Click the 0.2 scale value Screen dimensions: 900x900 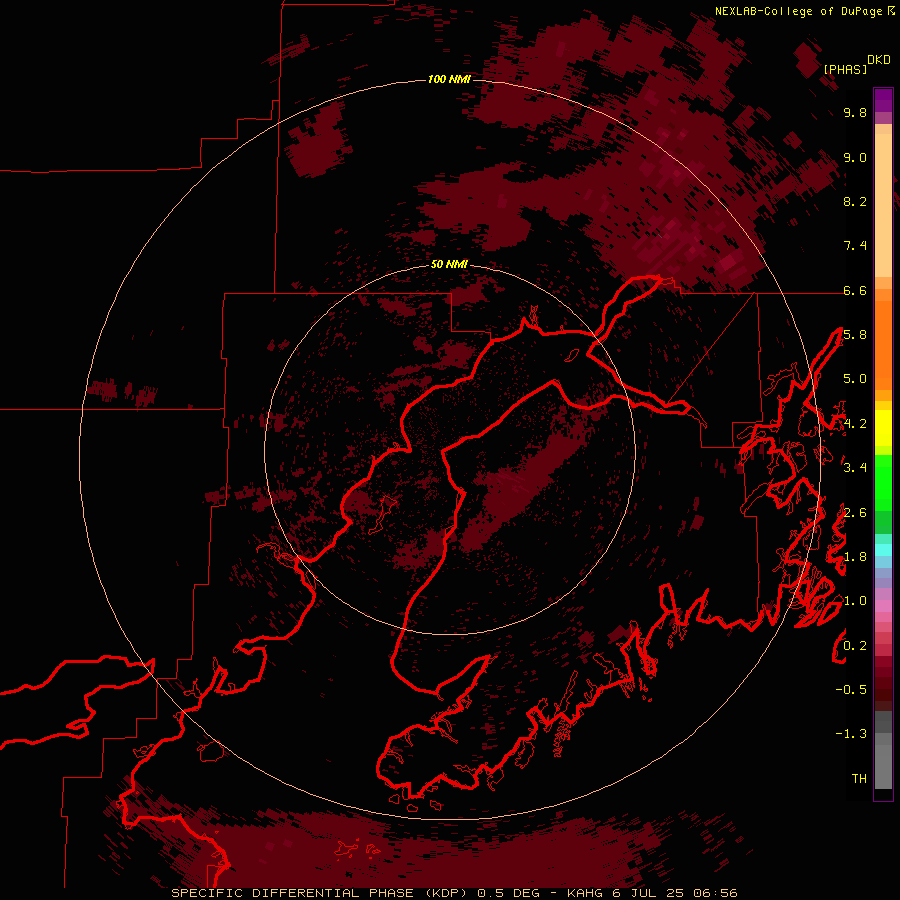tap(855, 646)
